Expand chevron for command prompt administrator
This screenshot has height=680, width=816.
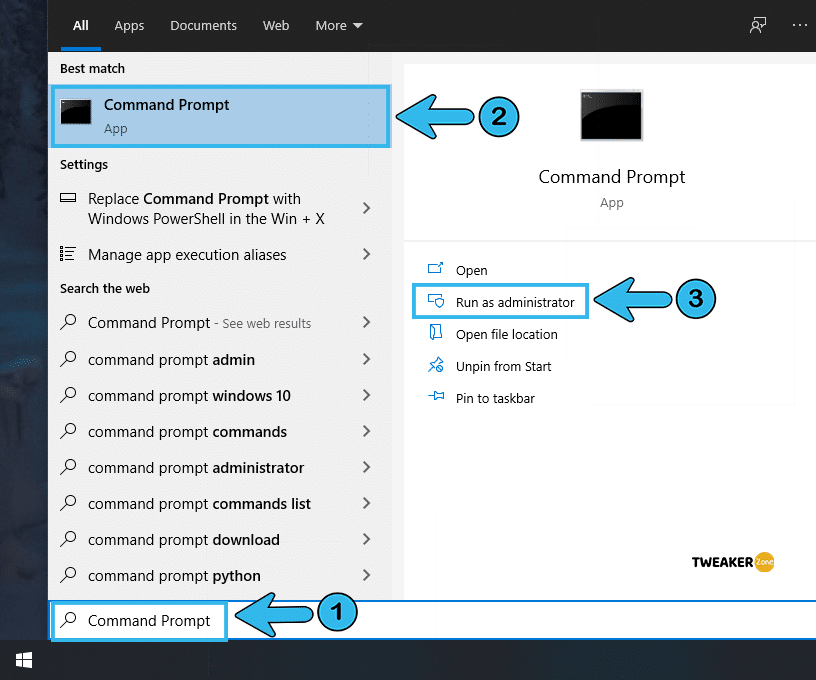[366, 467]
